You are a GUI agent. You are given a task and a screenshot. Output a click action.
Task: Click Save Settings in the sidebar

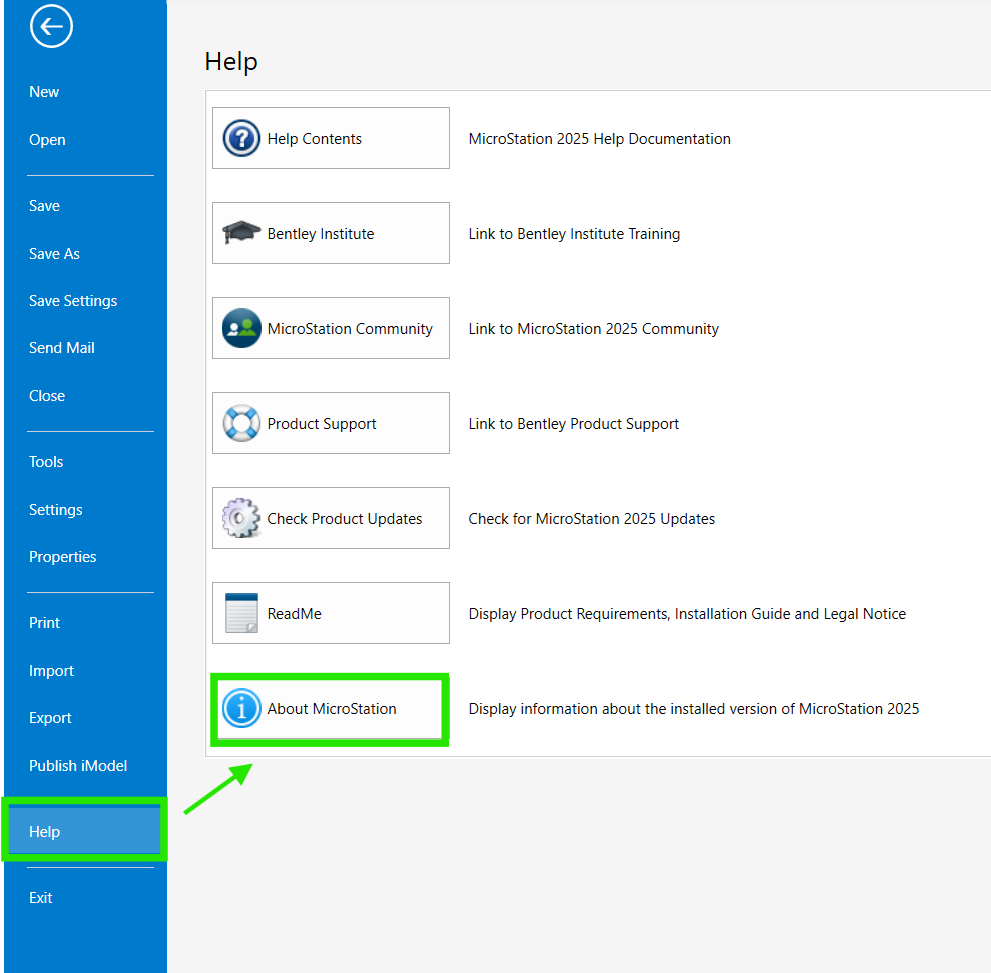[x=73, y=301]
